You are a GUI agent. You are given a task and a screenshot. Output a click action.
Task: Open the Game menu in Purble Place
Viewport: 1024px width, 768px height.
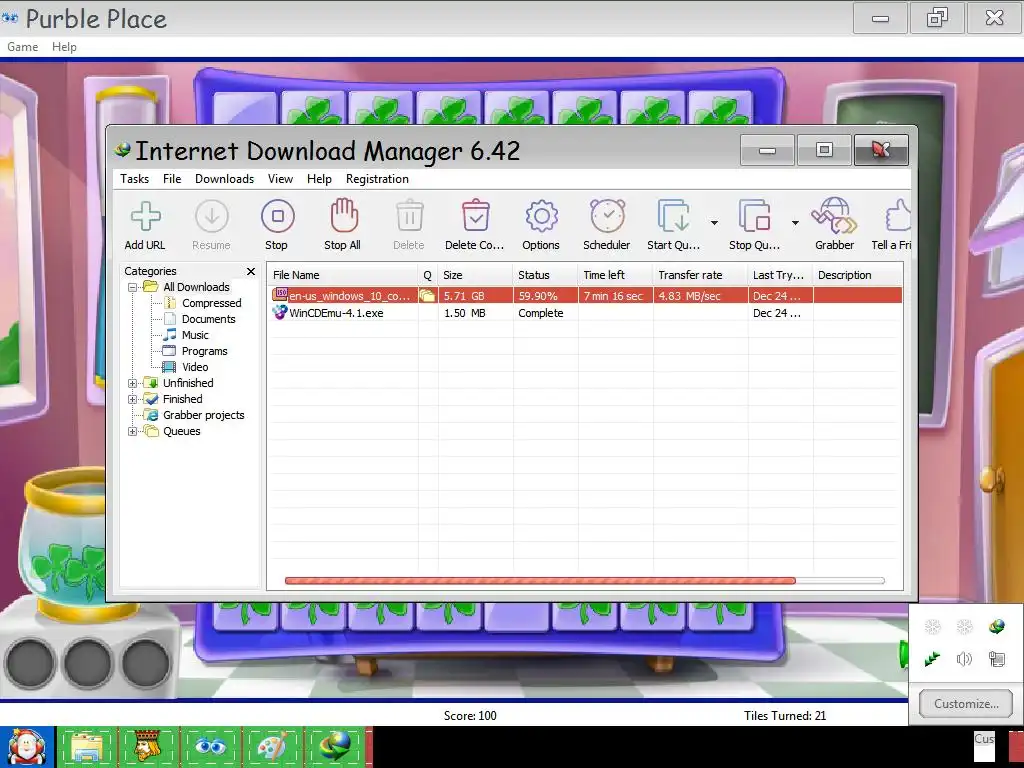(x=22, y=47)
